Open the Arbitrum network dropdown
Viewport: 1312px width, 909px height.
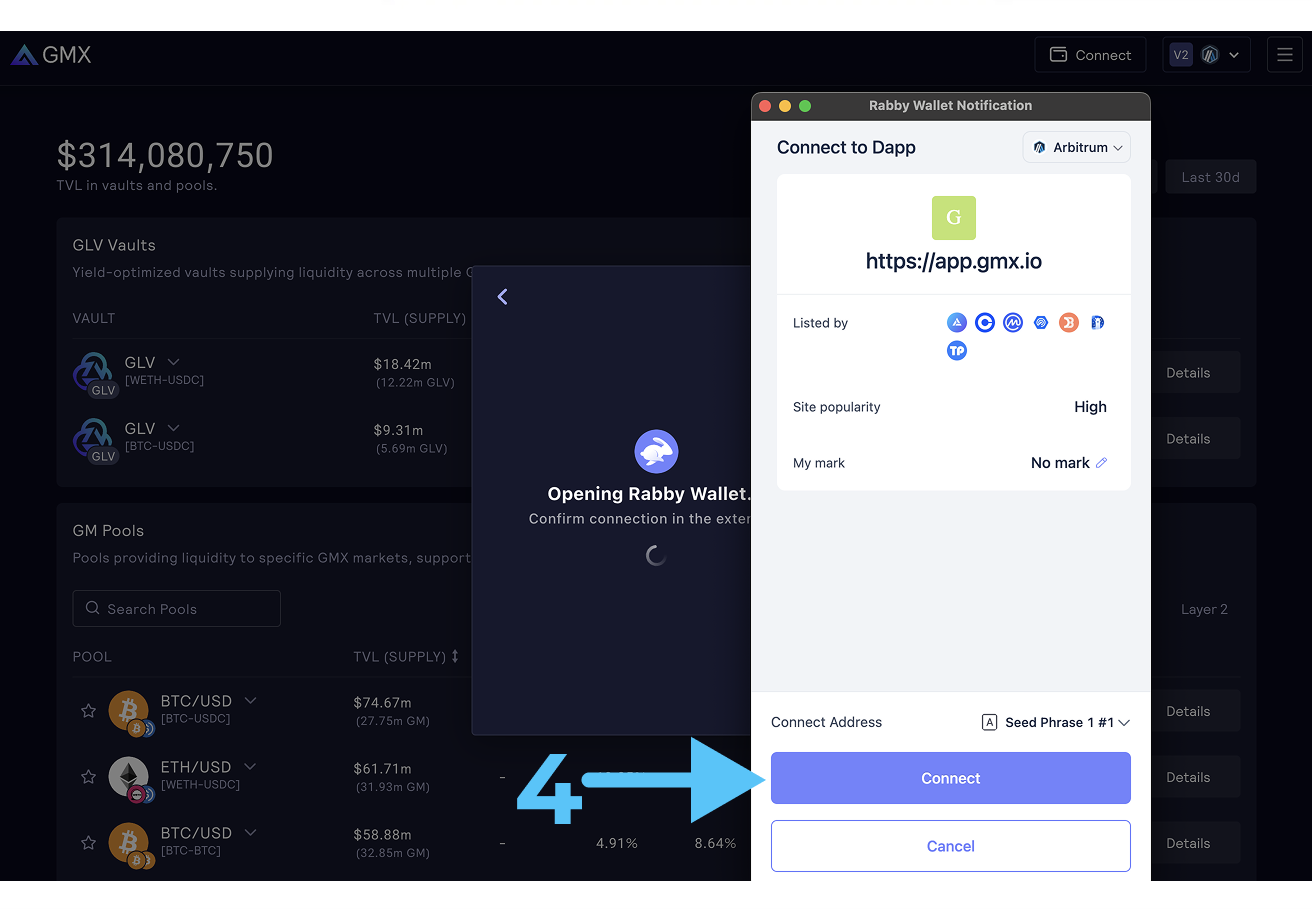[1077, 147]
